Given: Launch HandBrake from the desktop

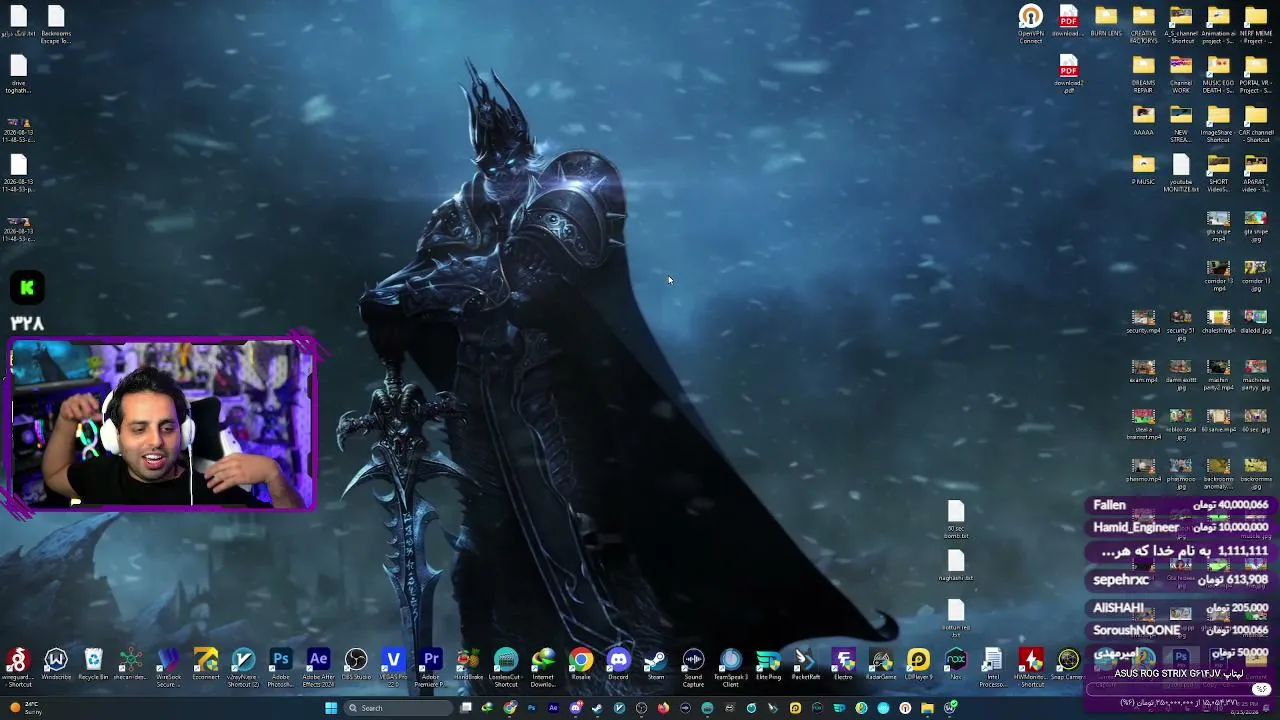Looking at the screenshot, I should coord(468,665).
